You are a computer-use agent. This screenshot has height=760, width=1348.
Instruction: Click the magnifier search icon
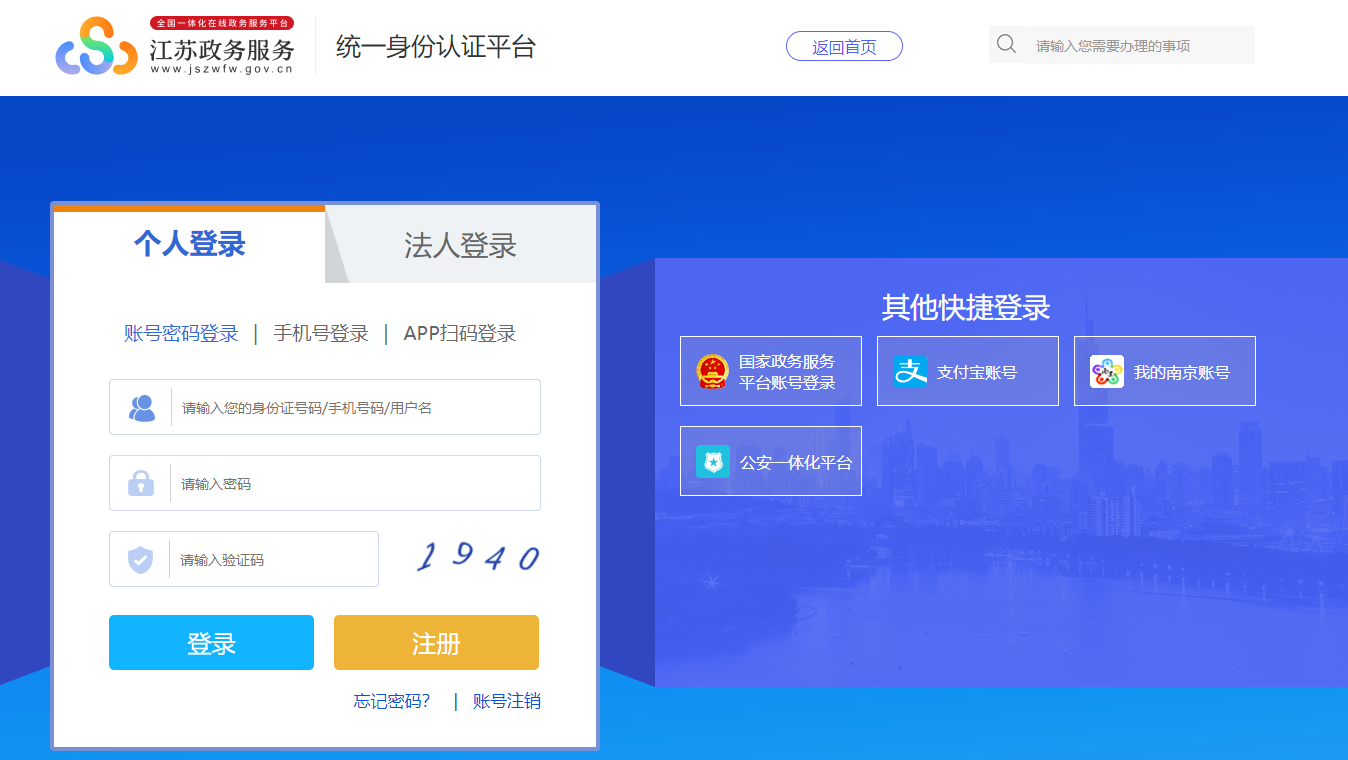click(x=1005, y=44)
